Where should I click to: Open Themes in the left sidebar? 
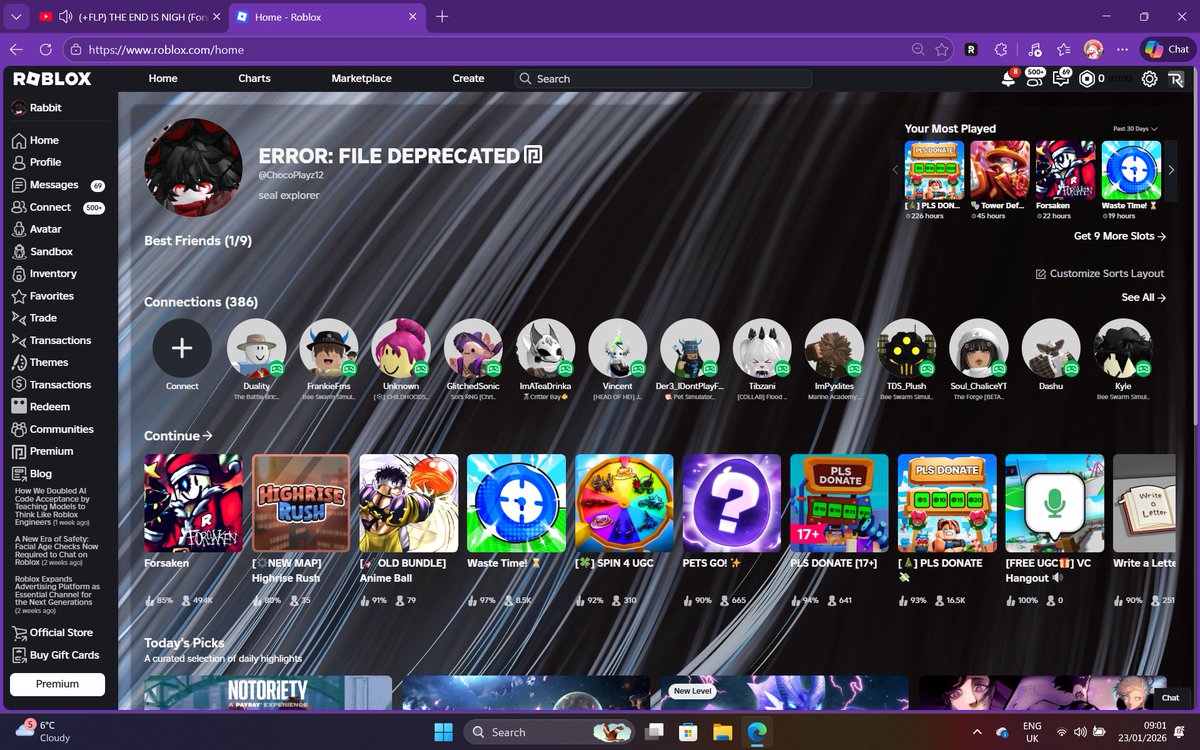(x=49, y=362)
